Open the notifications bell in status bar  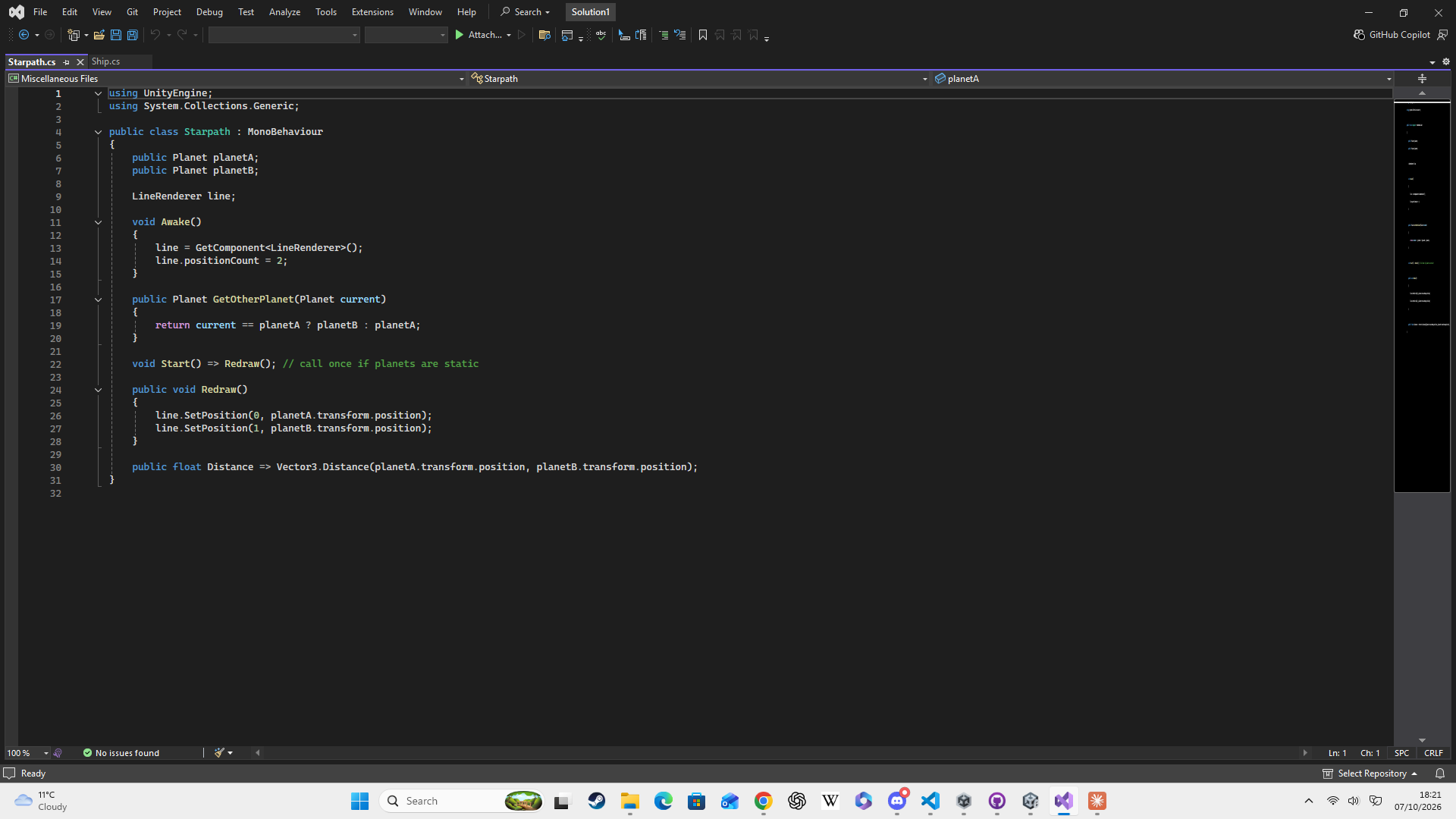tap(1440, 773)
